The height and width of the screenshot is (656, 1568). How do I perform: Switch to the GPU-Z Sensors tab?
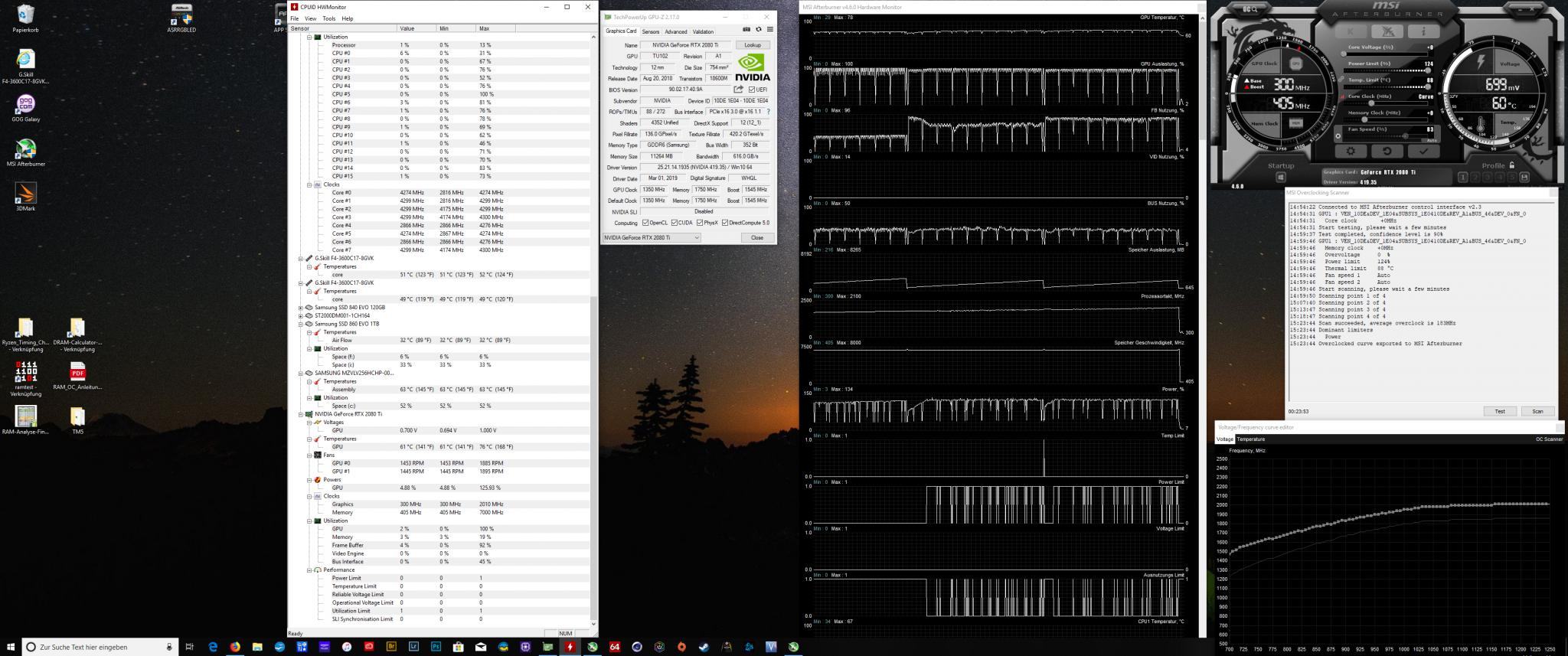(x=650, y=31)
